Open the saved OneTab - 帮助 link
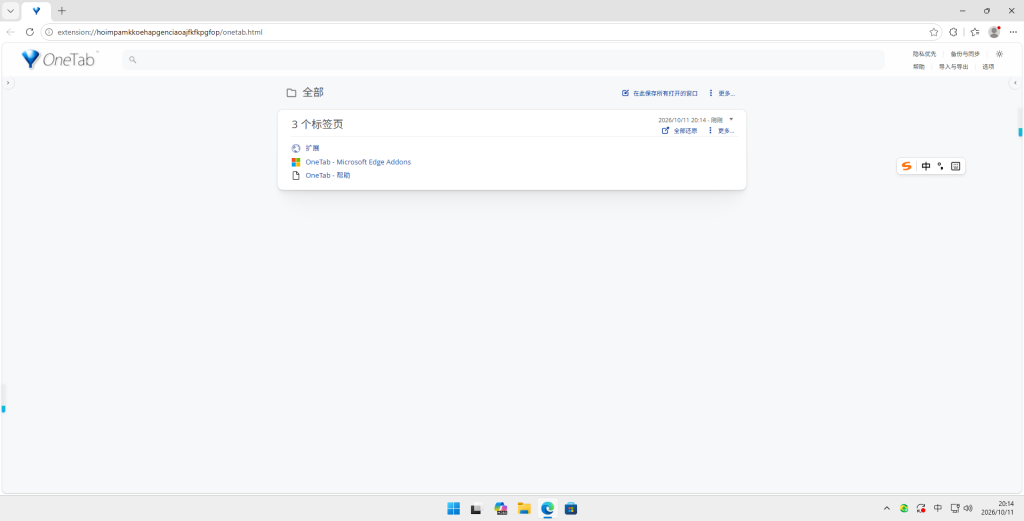 pyautogui.click(x=328, y=176)
